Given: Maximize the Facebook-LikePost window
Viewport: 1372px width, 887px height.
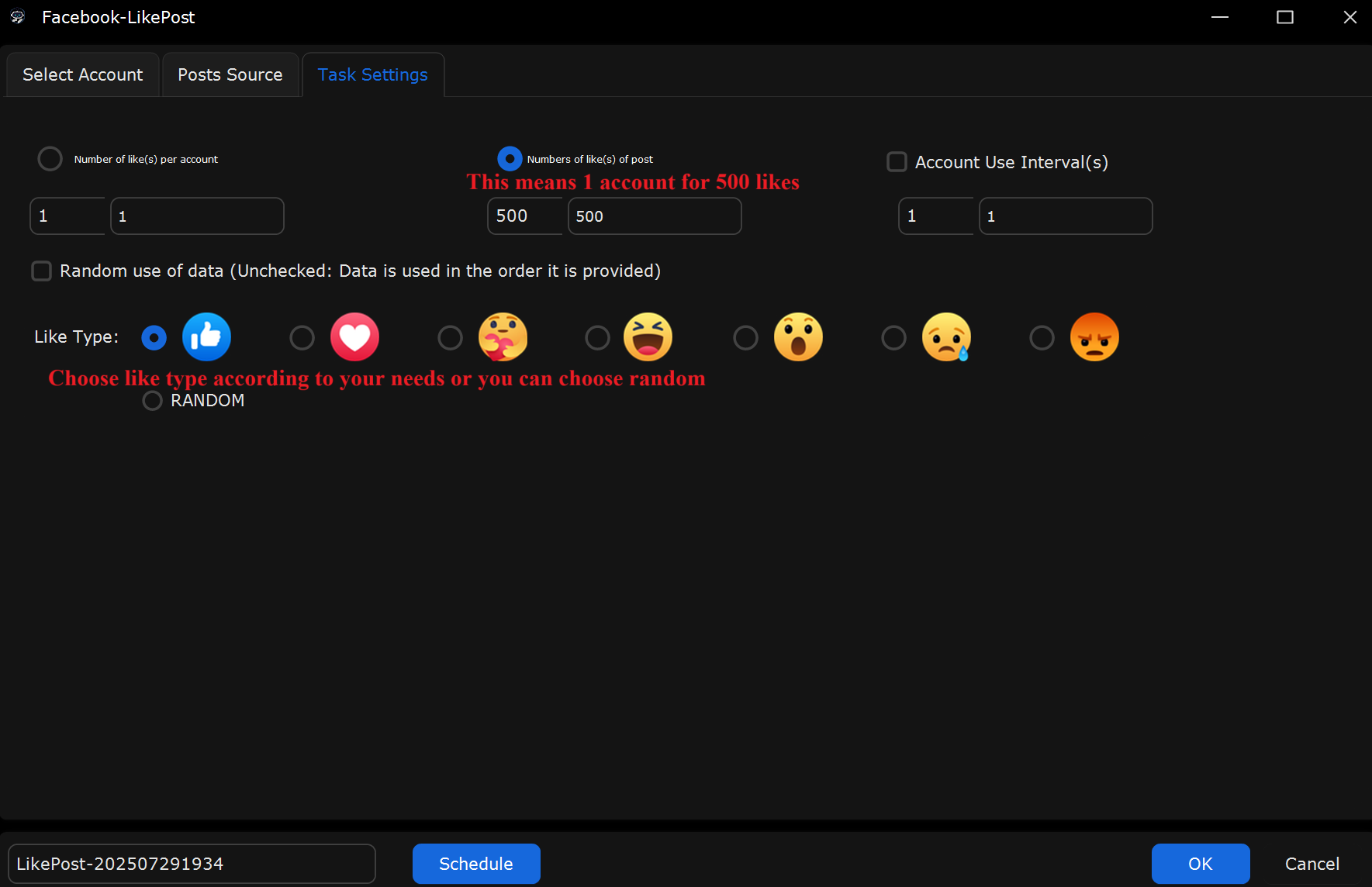Looking at the screenshot, I should click(1285, 17).
